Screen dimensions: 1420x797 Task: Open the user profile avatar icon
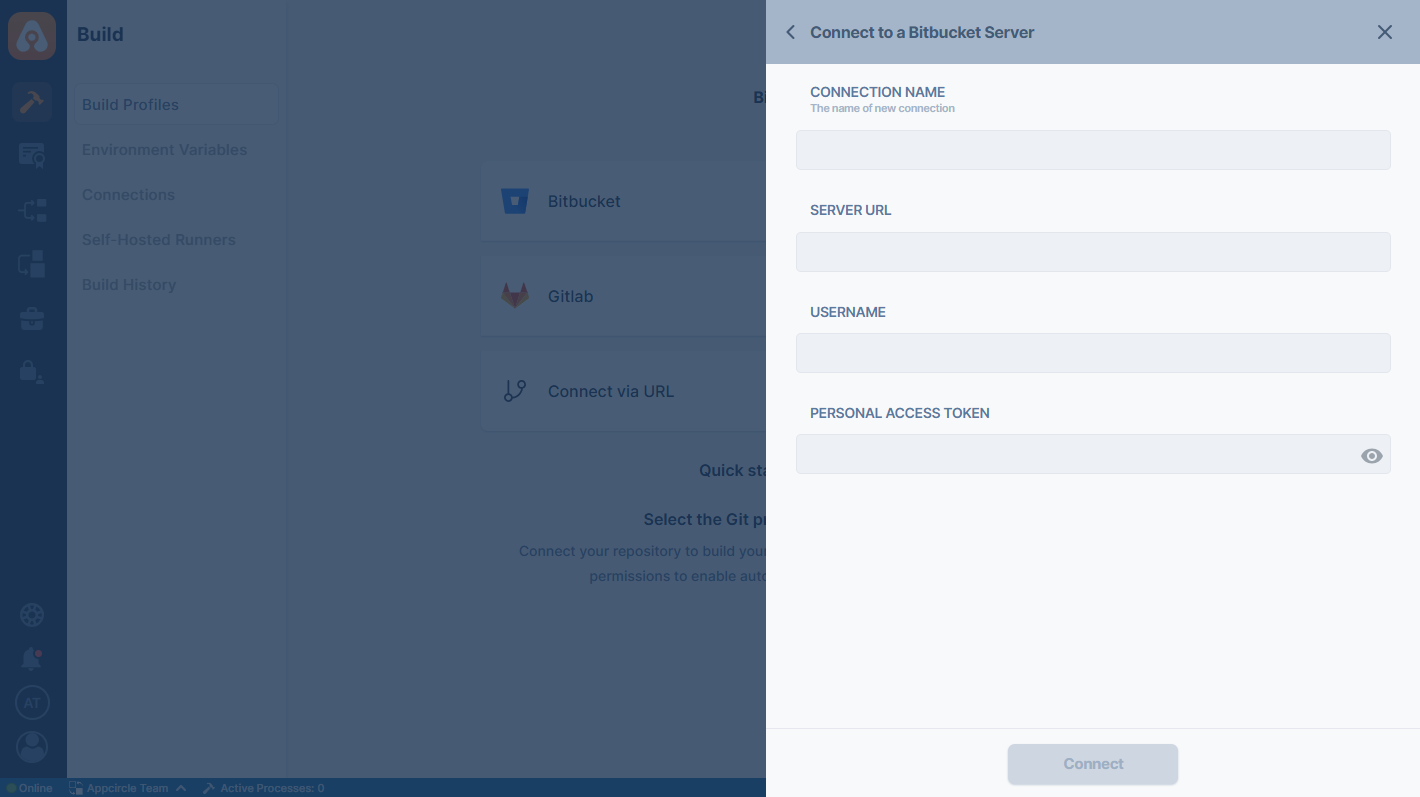[32, 747]
